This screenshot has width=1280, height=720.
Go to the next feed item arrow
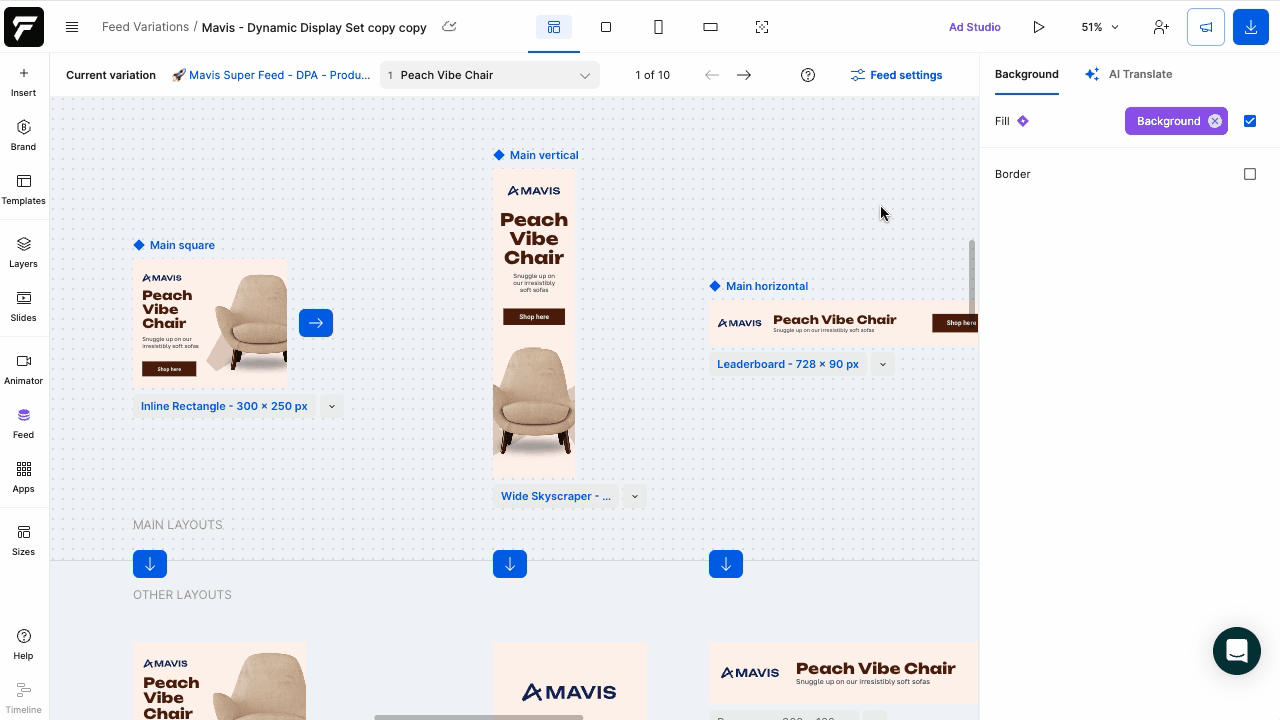pyautogui.click(x=744, y=75)
